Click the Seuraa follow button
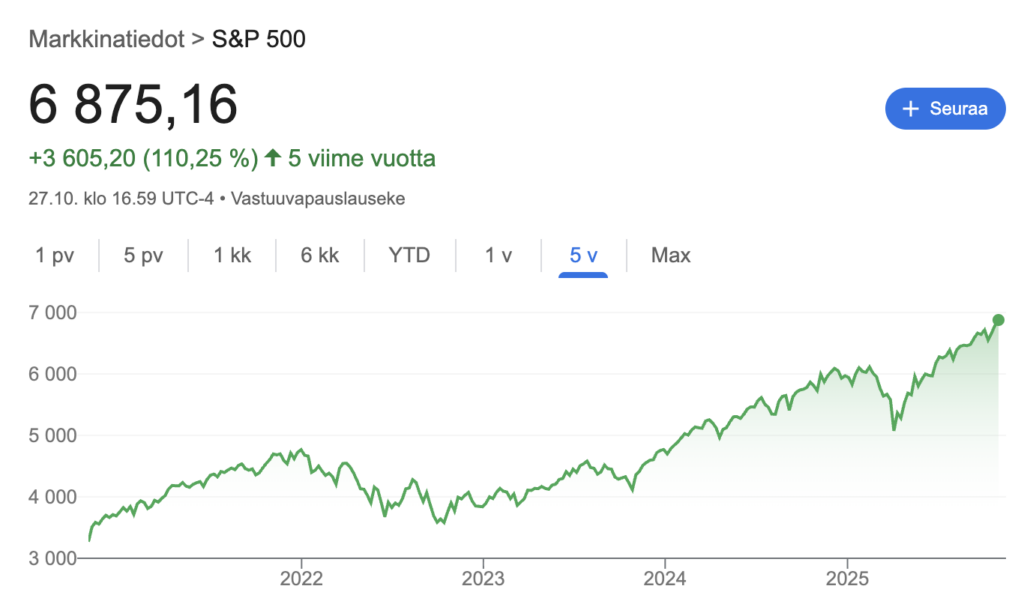The width and height of the screenshot is (1024, 604). (945, 109)
